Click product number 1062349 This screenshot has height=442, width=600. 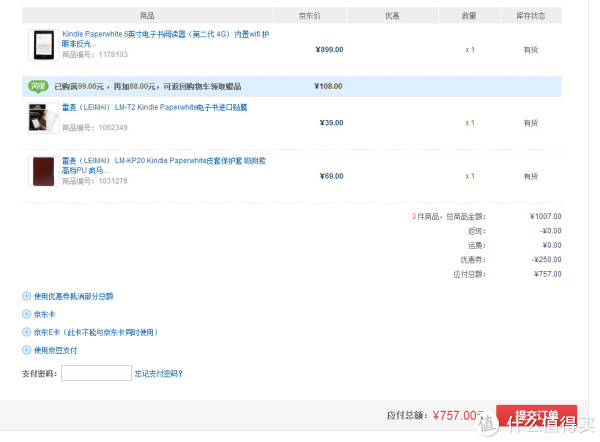click(113, 127)
